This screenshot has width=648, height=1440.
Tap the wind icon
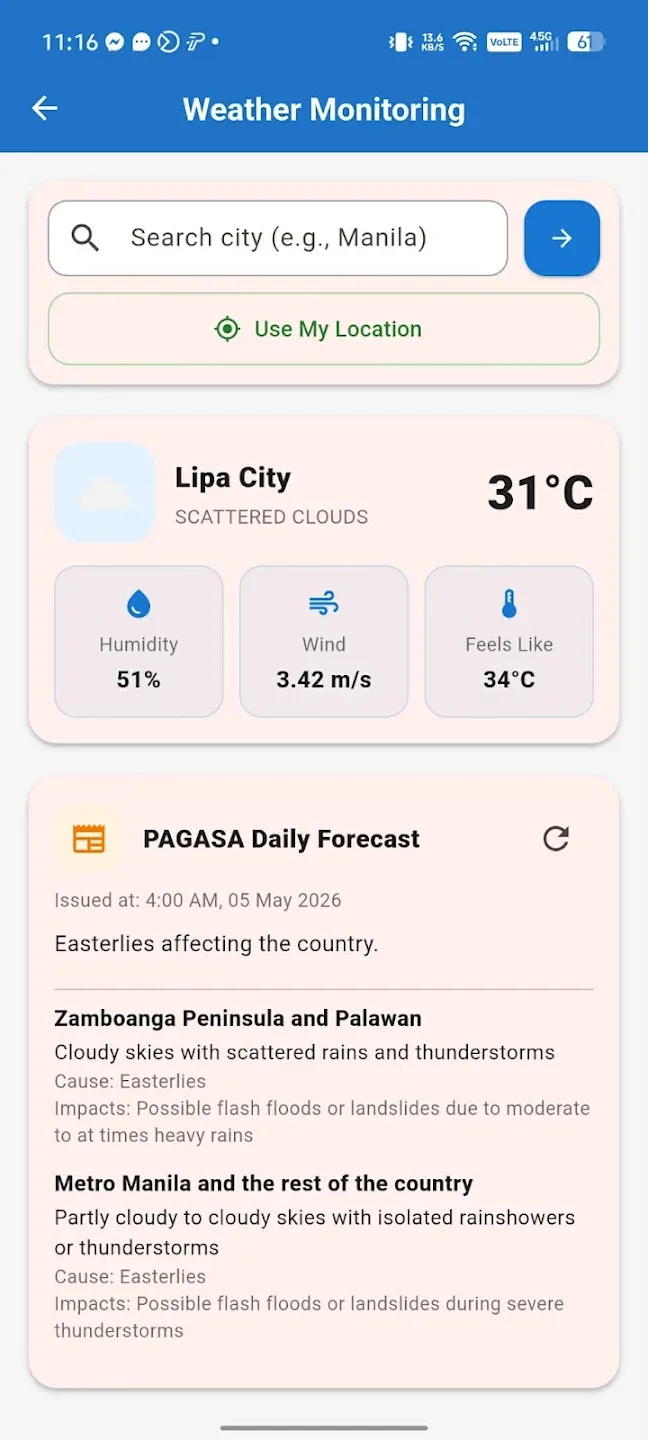pos(324,604)
